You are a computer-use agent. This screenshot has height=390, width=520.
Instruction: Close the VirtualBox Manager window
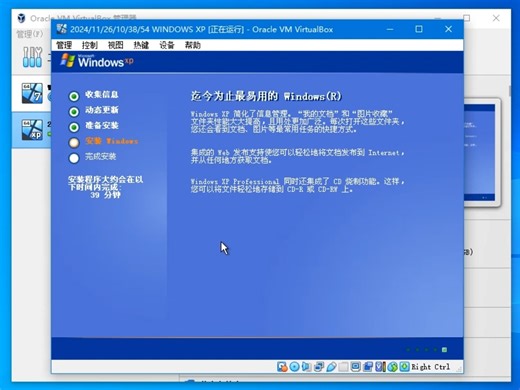tap(496, 18)
